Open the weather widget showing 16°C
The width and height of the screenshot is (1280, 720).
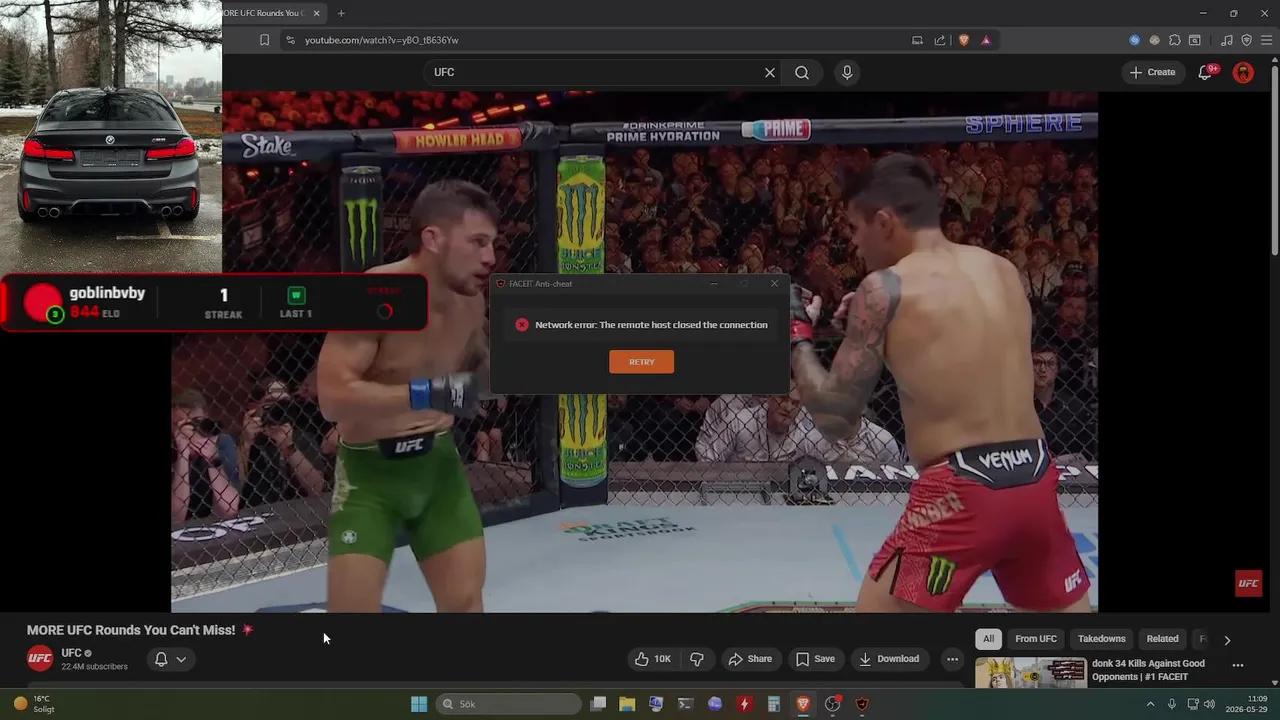coord(33,704)
